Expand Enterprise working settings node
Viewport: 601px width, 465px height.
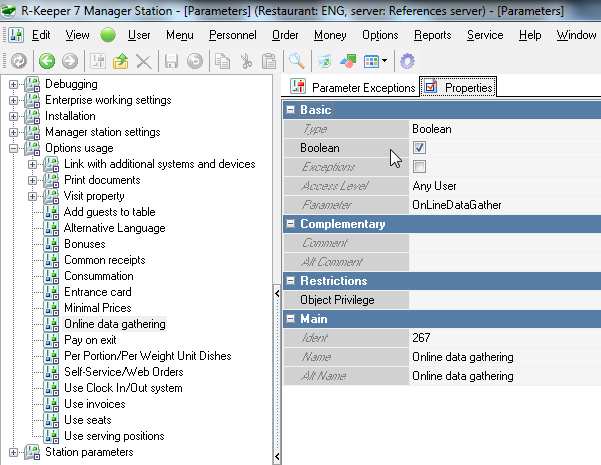coord(13,100)
